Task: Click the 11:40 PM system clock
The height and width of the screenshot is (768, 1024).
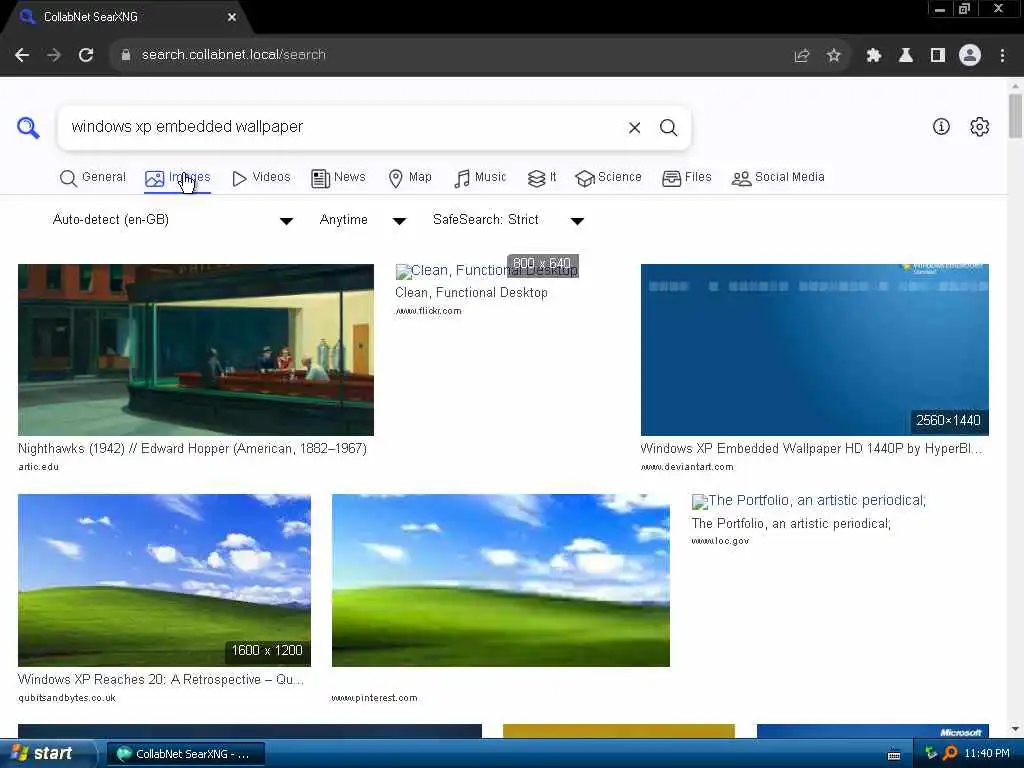Action: 987,754
